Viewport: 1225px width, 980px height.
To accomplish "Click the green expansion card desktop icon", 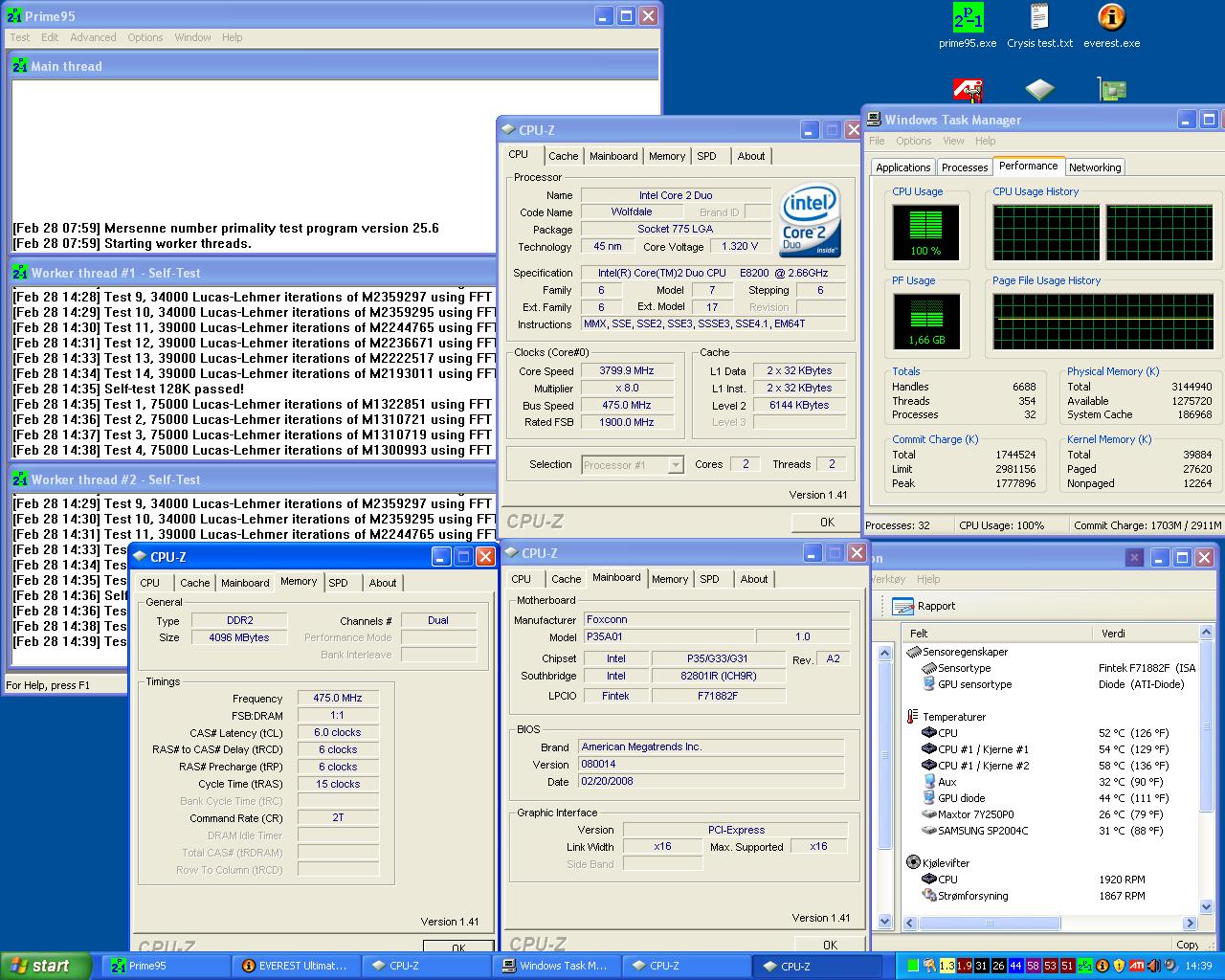I will 1111,90.
